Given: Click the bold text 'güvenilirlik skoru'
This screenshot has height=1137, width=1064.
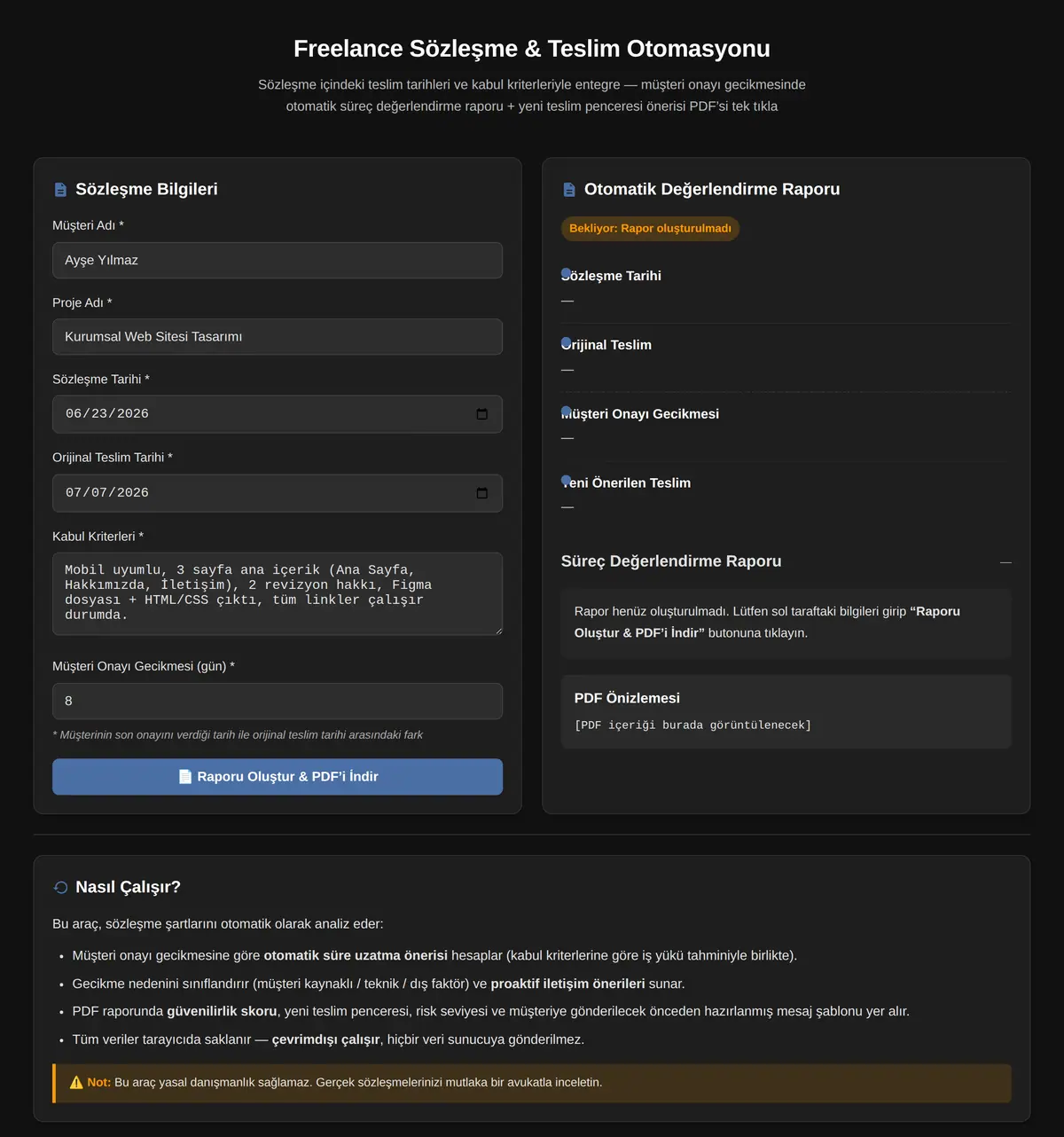Looking at the screenshot, I should [x=222, y=1012].
